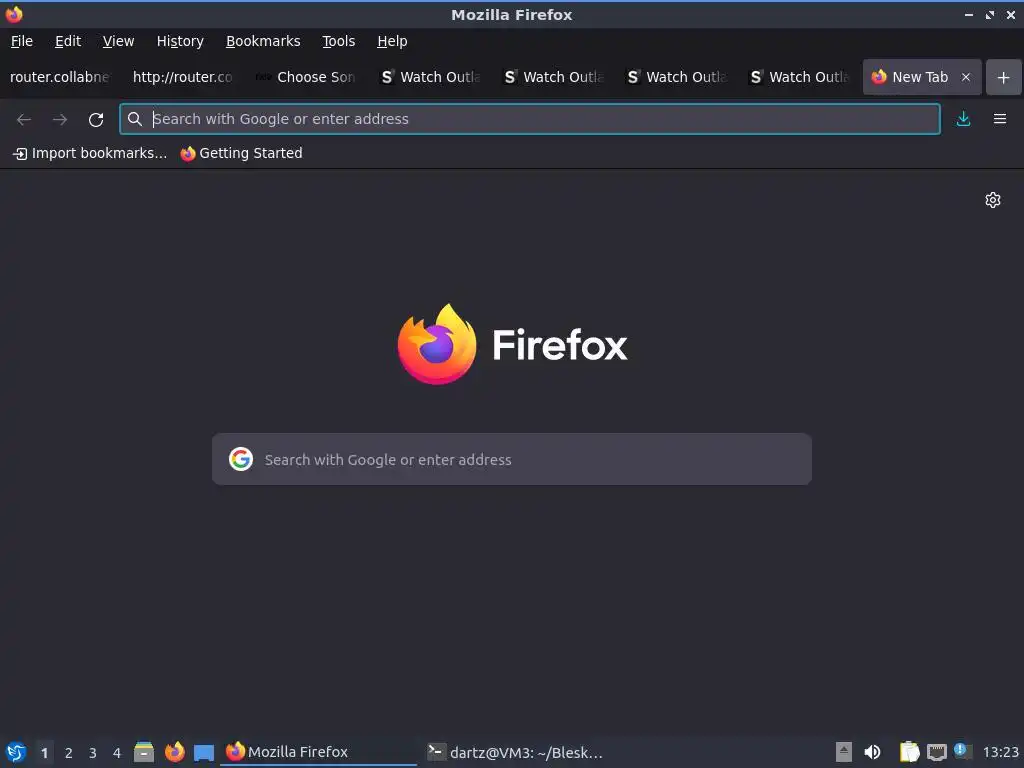Switch to the router.collabne tab

click(x=60, y=77)
